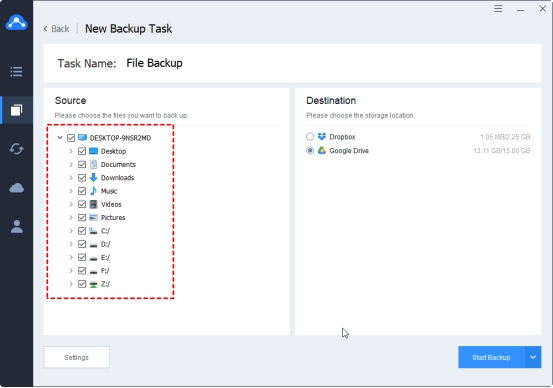Viewport: 553px width, 388px height.
Task: Open the hamburger menu in title bar
Action: pyautogui.click(x=498, y=9)
